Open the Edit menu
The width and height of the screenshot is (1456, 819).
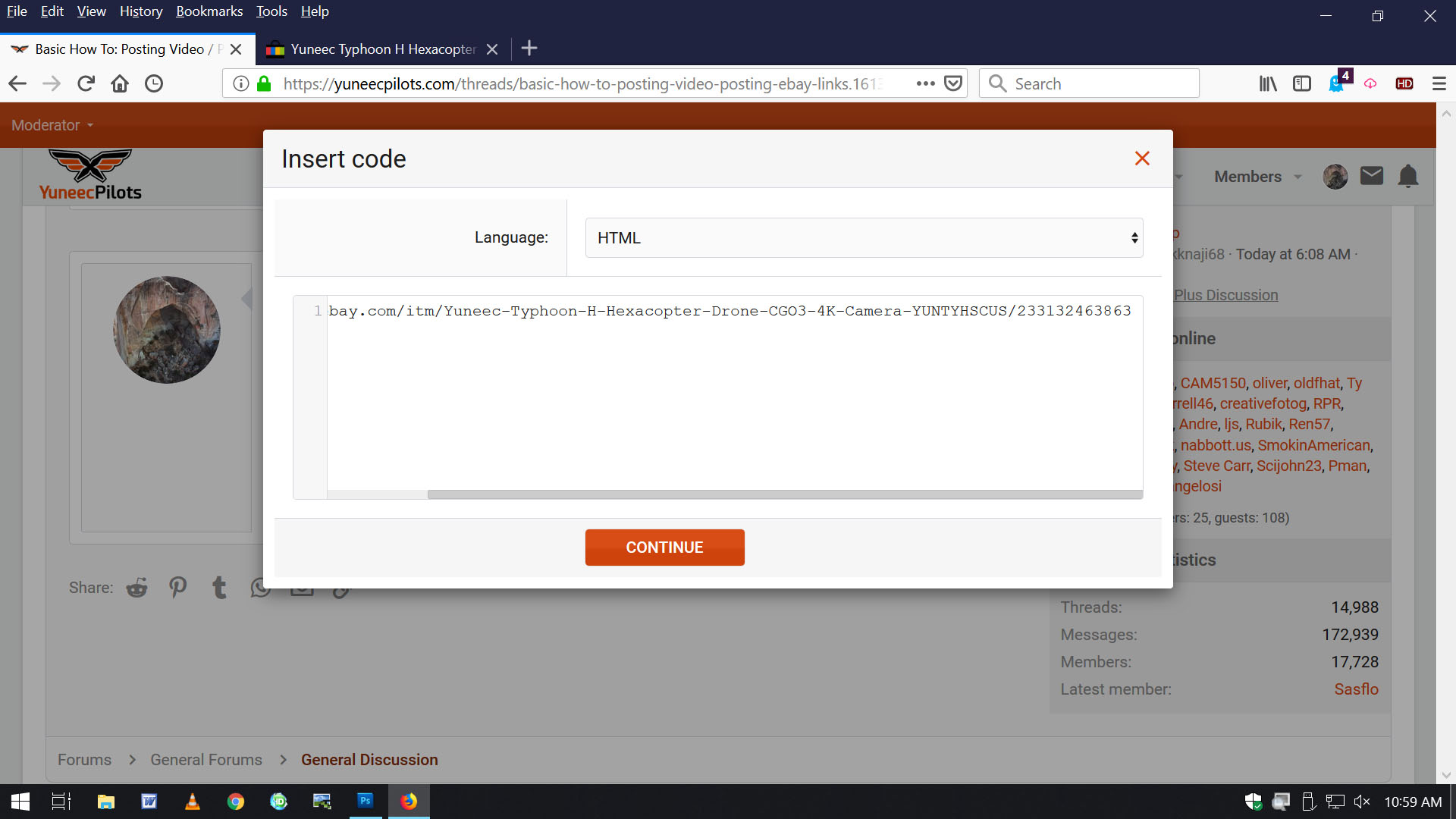[52, 11]
